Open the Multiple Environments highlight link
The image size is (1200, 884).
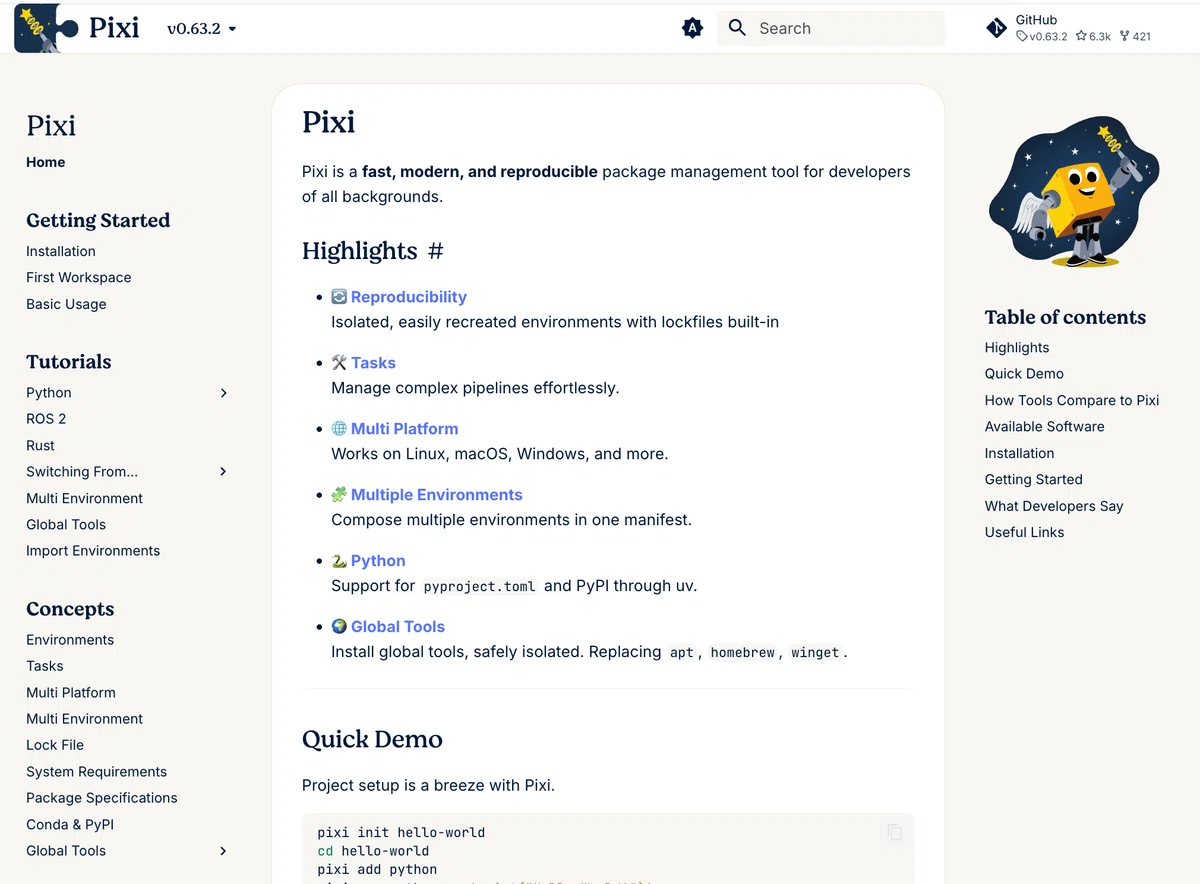click(436, 495)
